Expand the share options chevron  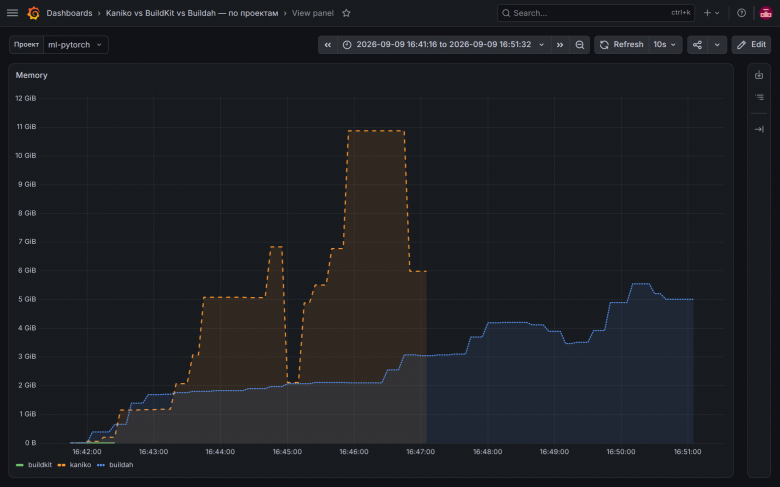click(717, 45)
